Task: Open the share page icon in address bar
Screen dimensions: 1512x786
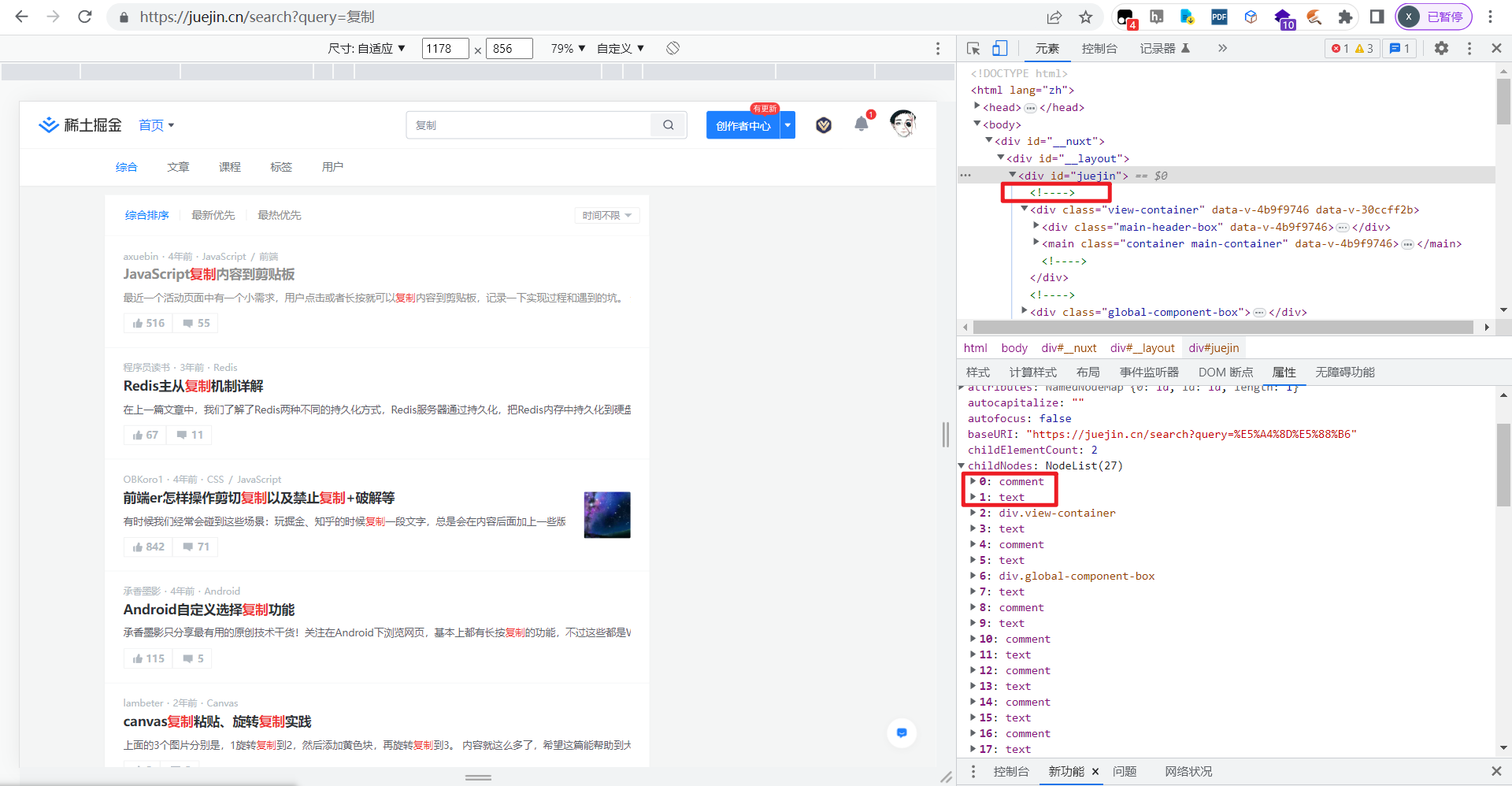Action: [x=1054, y=17]
